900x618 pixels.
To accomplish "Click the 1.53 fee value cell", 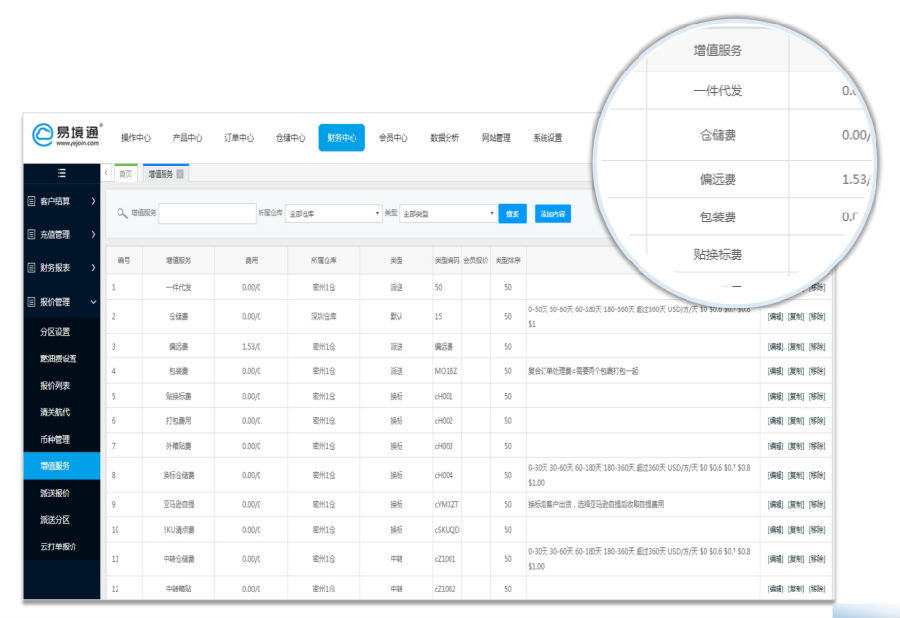I will coord(251,347).
